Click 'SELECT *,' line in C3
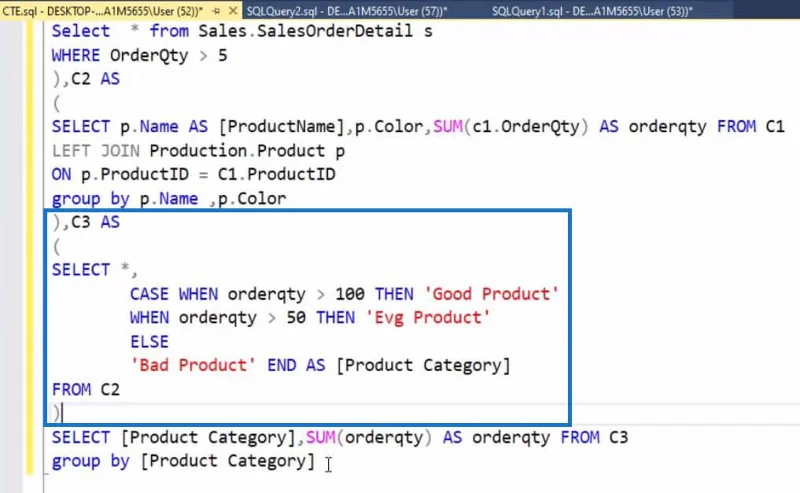Image resolution: width=800 pixels, height=493 pixels. [94, 270]
